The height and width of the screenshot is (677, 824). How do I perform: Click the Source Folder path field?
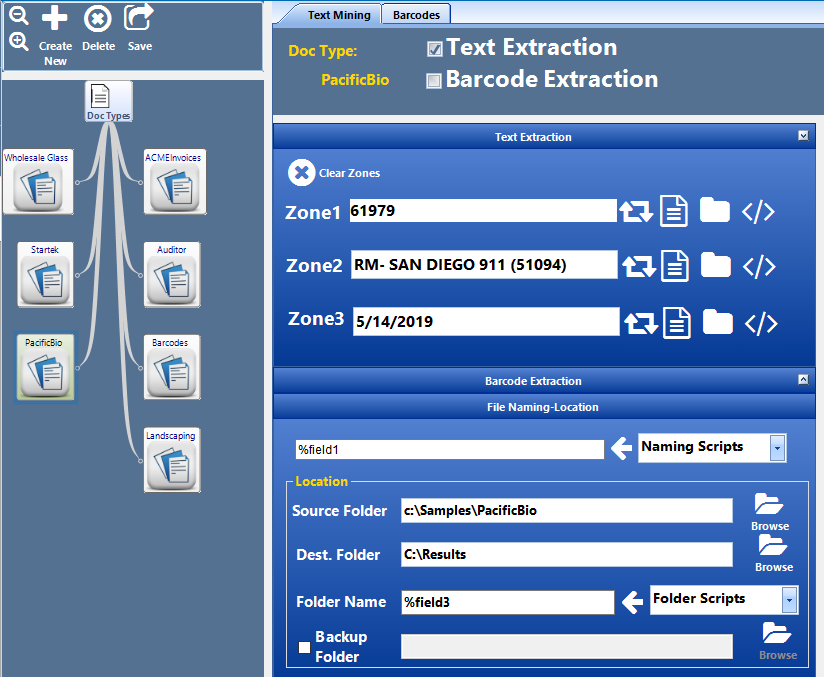coord(566,510)
